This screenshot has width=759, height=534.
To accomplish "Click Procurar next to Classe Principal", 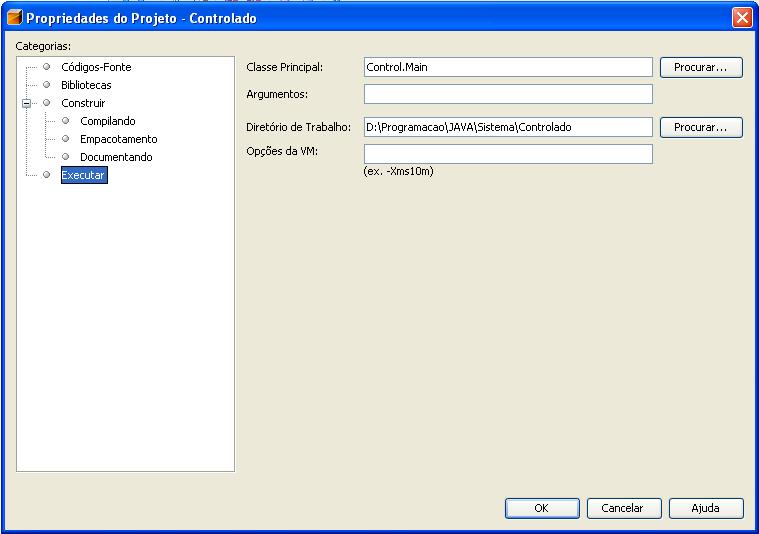I will (701, 67).
